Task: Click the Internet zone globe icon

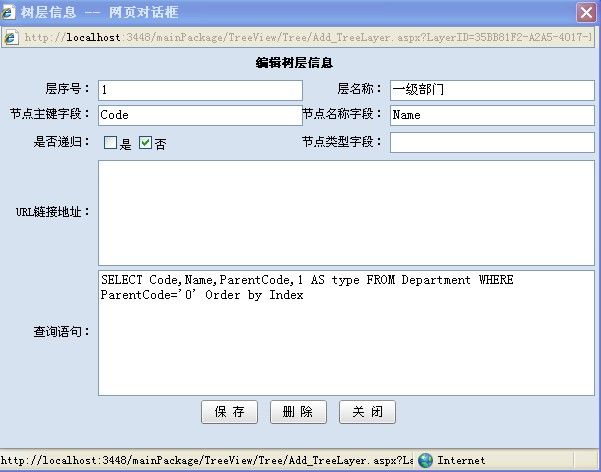Action: tap(425, 460)
